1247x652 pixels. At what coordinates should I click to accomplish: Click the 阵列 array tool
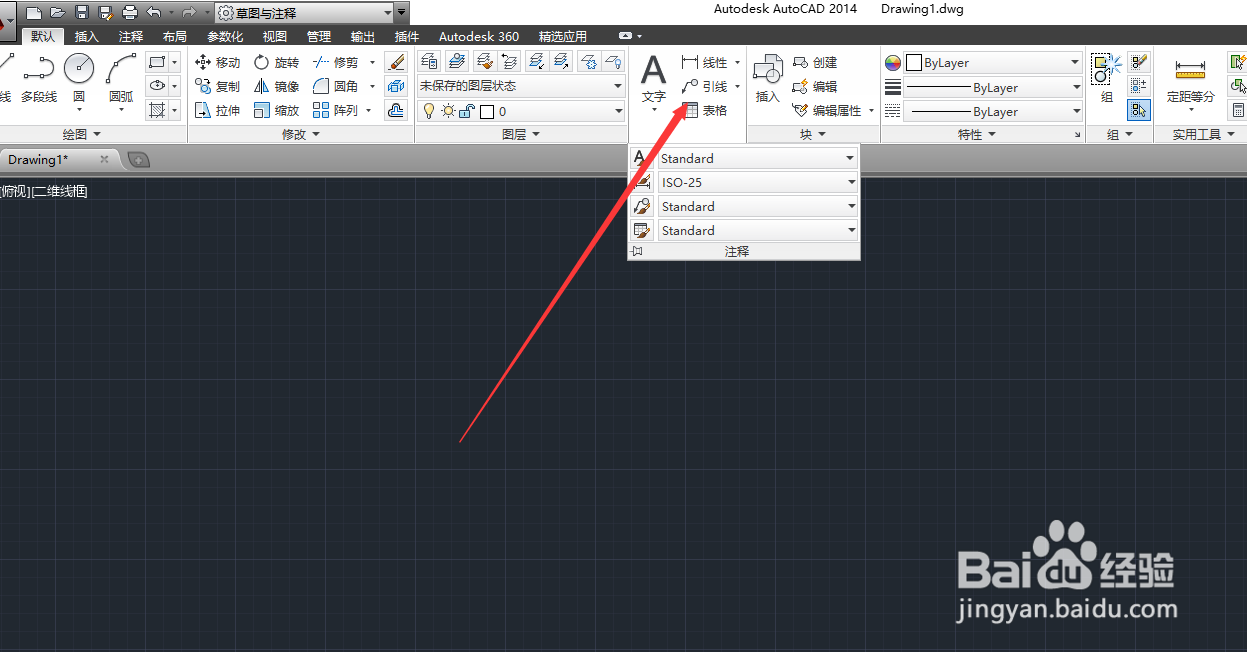point(336,110)
